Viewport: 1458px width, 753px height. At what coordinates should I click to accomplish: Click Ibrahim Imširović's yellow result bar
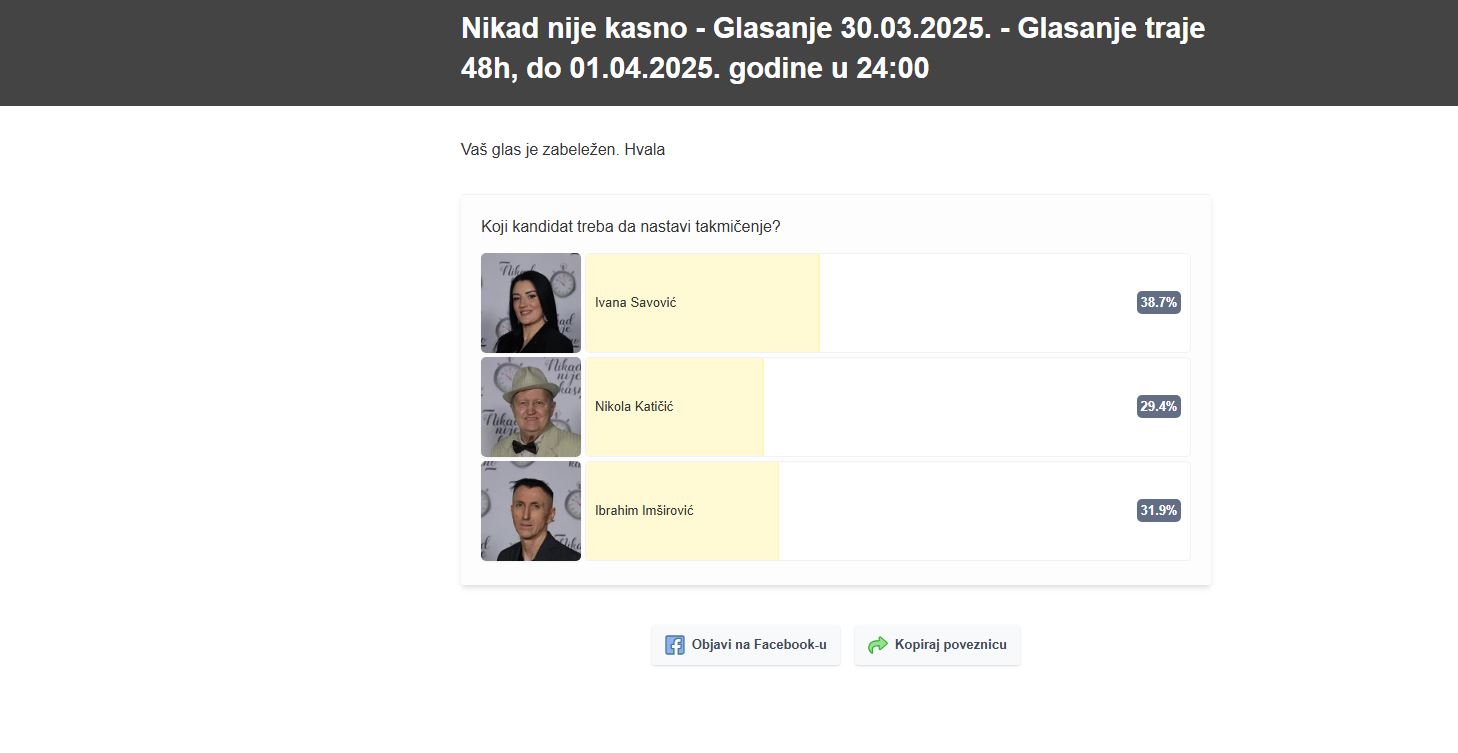683,511
